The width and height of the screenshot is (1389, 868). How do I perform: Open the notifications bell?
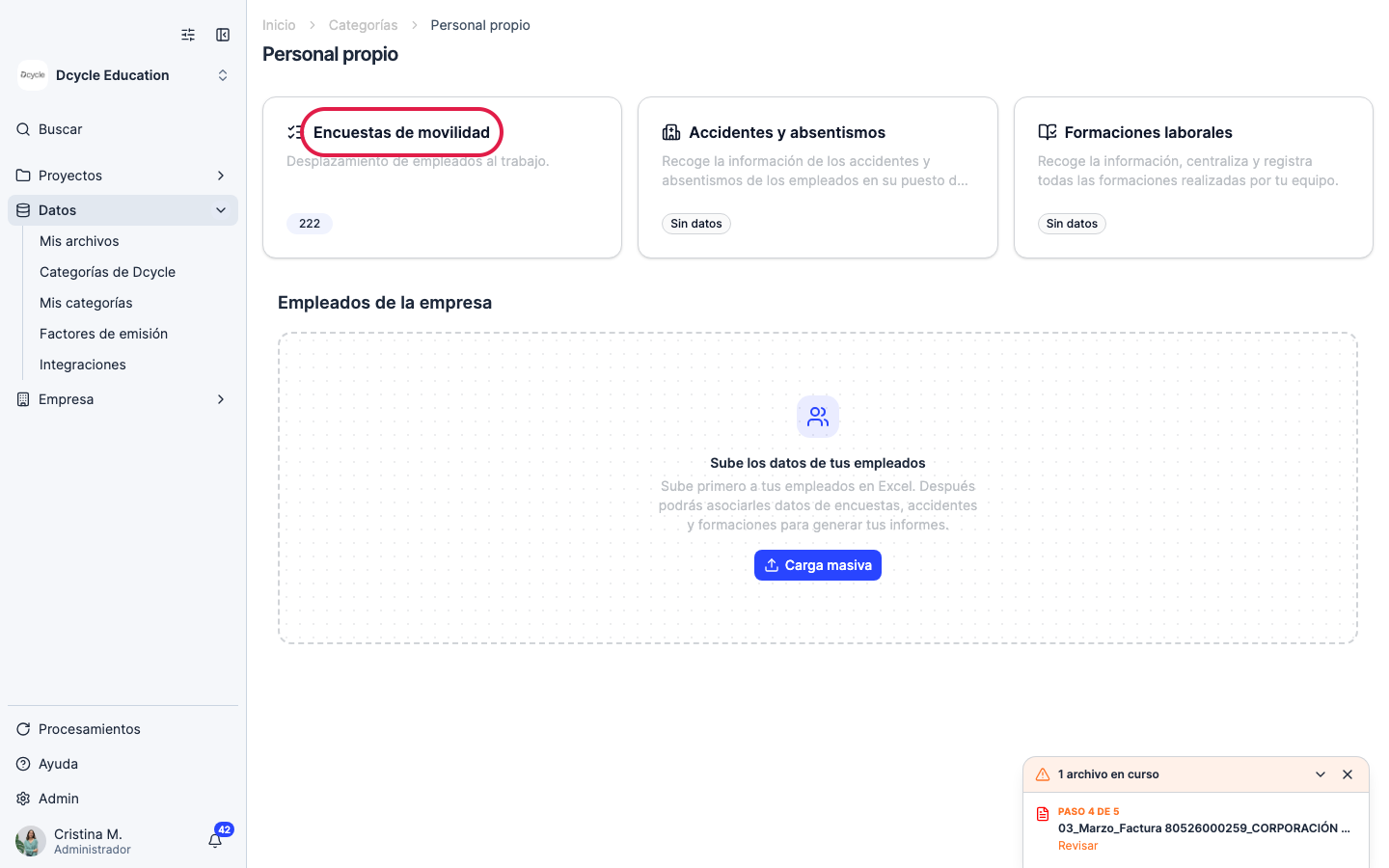coord(215,840)
